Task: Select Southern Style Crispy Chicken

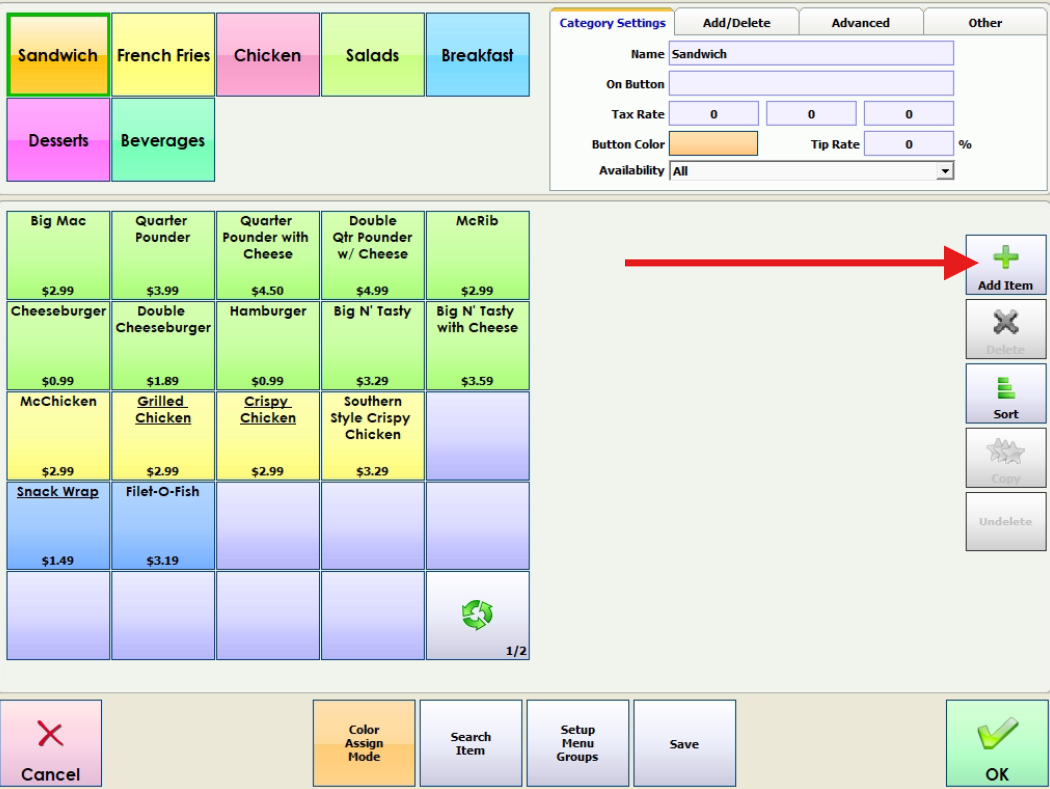Action: tap(373, 436)
